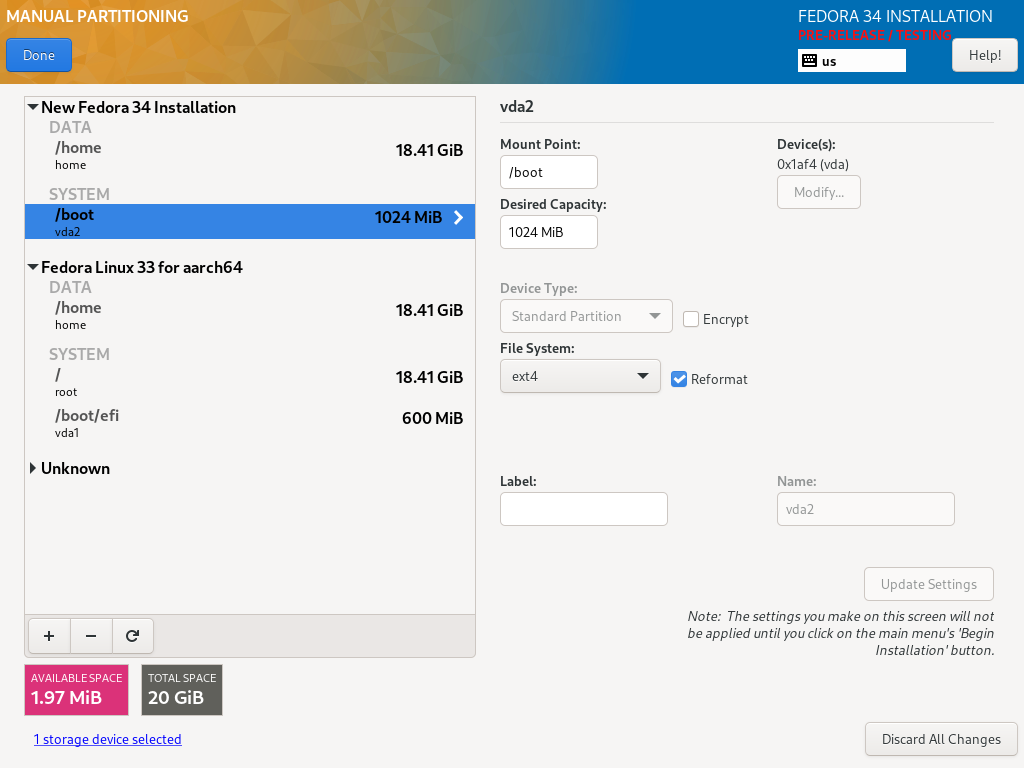Screen dimensions: 1024x768
Task: Click the Label input field
Action: pyautogui.click(x=584, y=509)
